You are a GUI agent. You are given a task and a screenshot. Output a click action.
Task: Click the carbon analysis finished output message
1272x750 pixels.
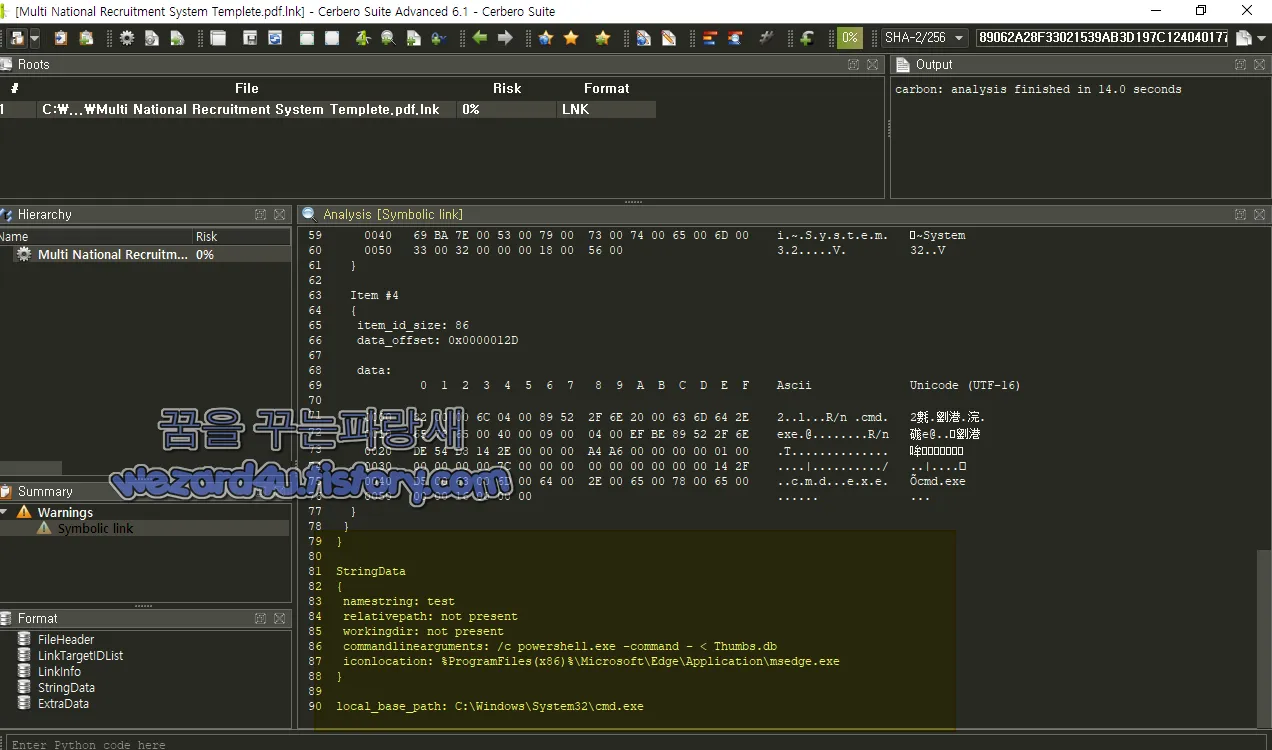(x=1038, y=89)
